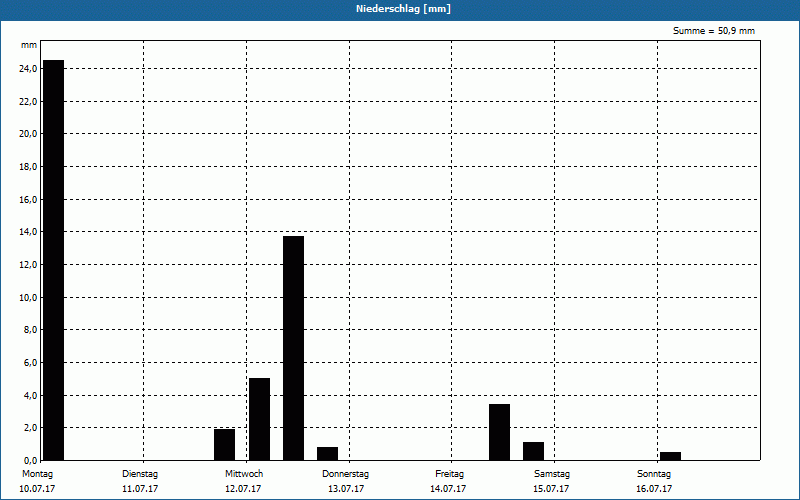Click the 2,0 y-axis value
The image size is (800, 500).
pos(30,428)
